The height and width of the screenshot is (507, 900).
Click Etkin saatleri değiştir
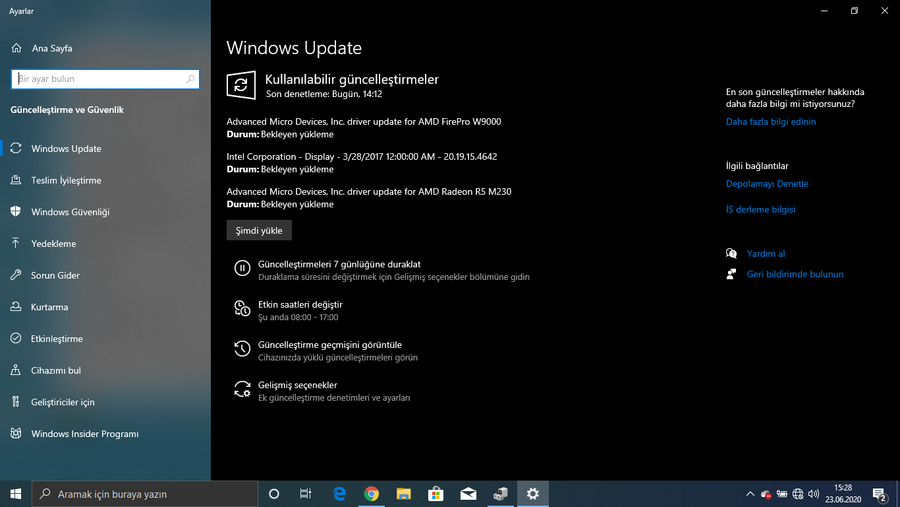300,304
